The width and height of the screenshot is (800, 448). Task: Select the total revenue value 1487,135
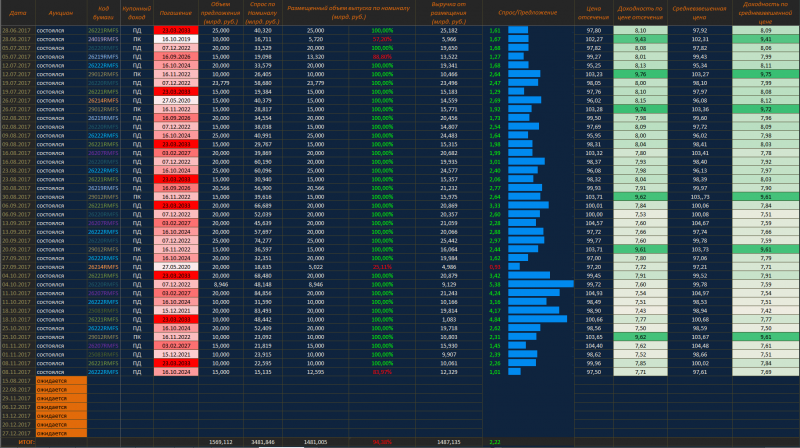point(449,441)
